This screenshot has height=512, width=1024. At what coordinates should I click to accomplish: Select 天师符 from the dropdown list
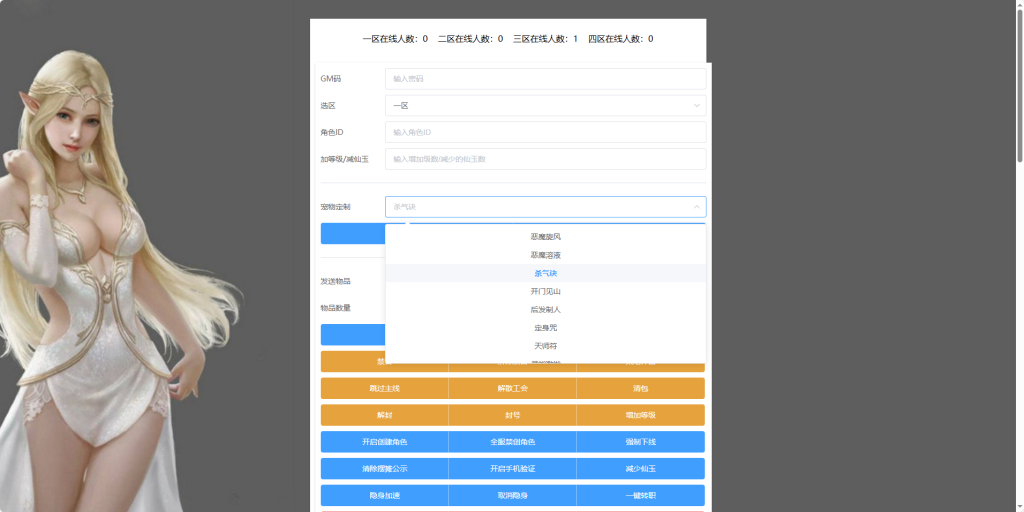tap(545, 346)
